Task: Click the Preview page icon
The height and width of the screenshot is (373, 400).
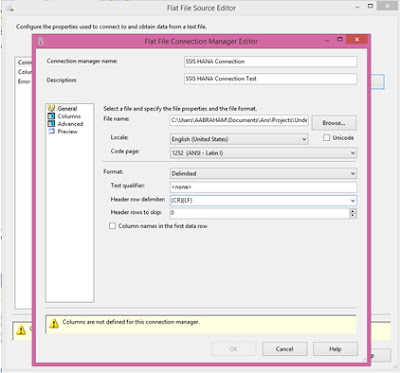Action: point(51,131)
